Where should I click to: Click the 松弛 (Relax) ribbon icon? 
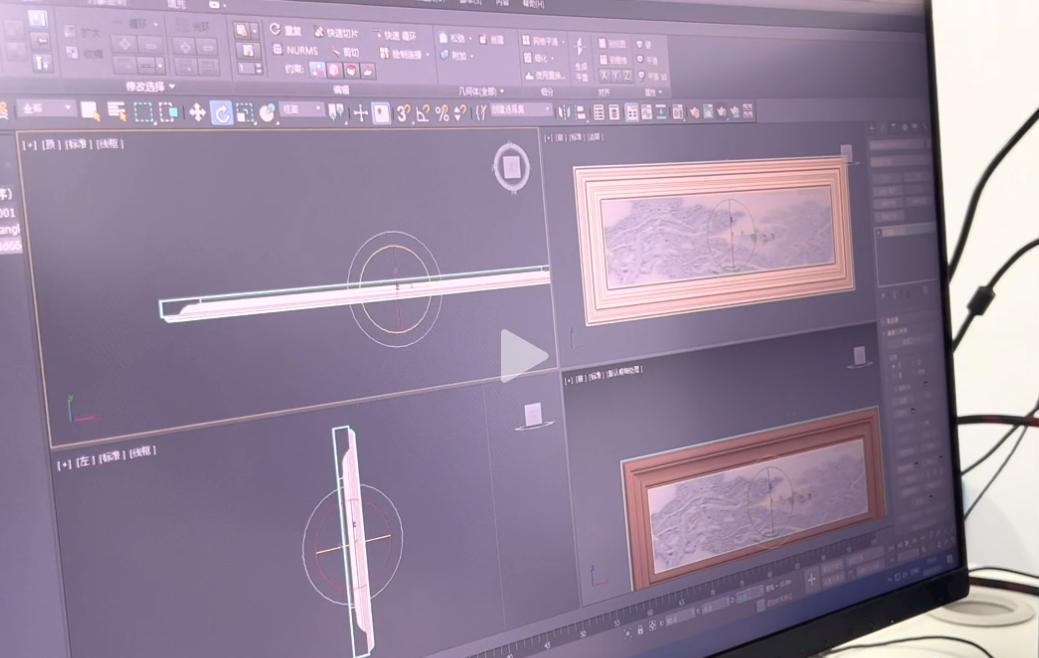click(443, 38)
